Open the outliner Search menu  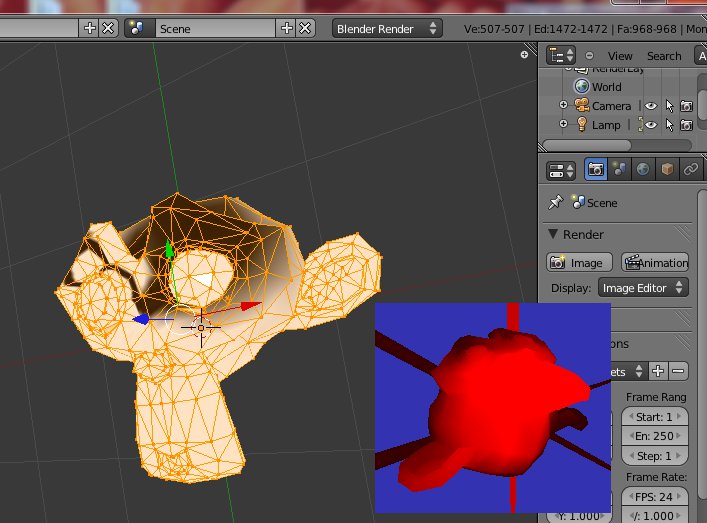tap(664, 56)
